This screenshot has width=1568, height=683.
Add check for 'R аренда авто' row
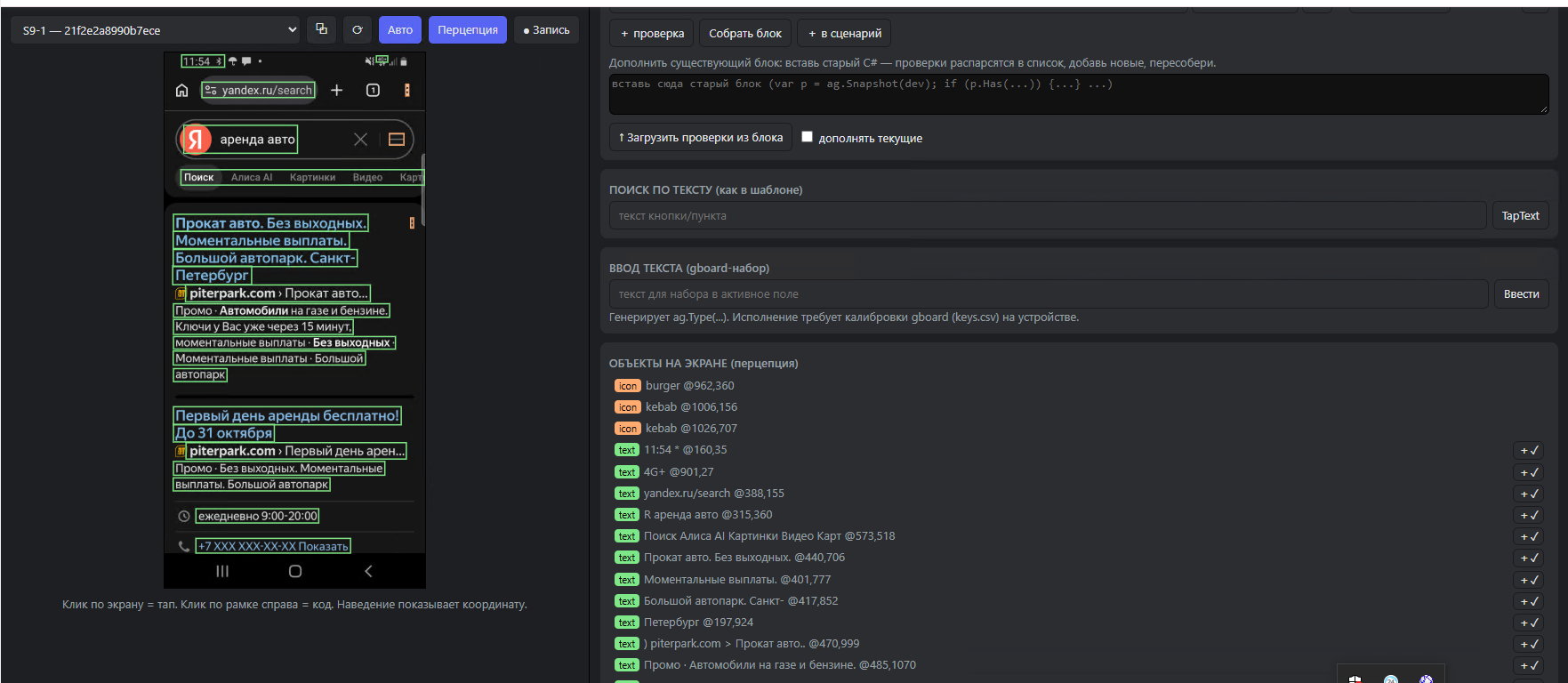(x=1530, y=516)
